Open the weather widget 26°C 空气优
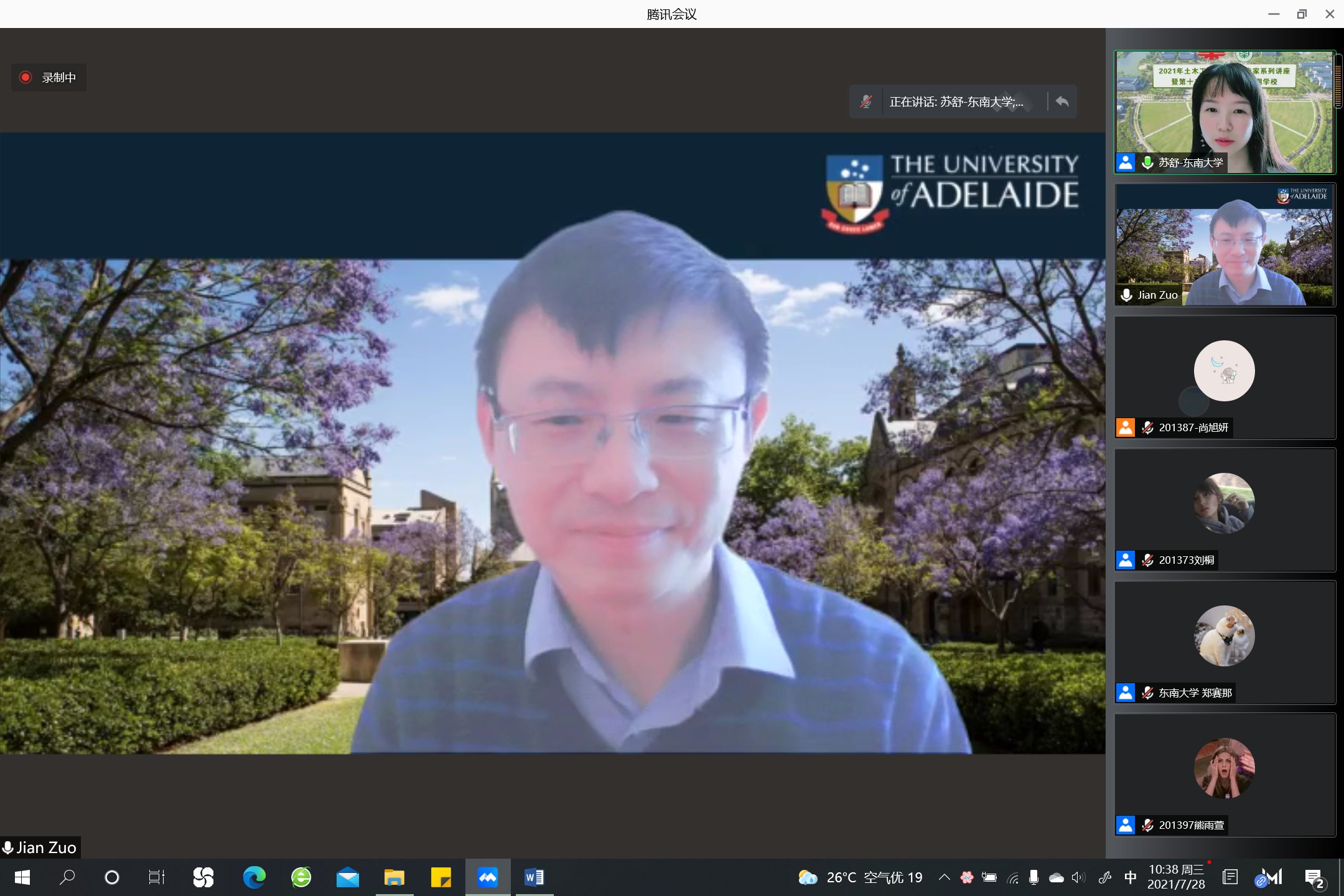The height and width of the screenshot is (896, 1344). (x=861, y=877)
